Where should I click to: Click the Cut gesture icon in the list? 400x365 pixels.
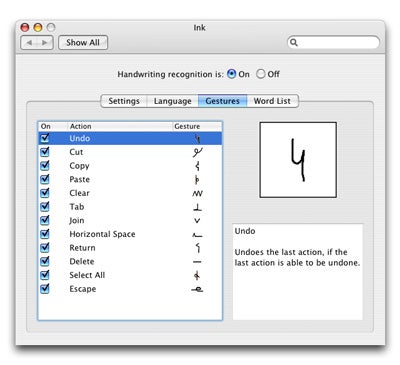197,152
